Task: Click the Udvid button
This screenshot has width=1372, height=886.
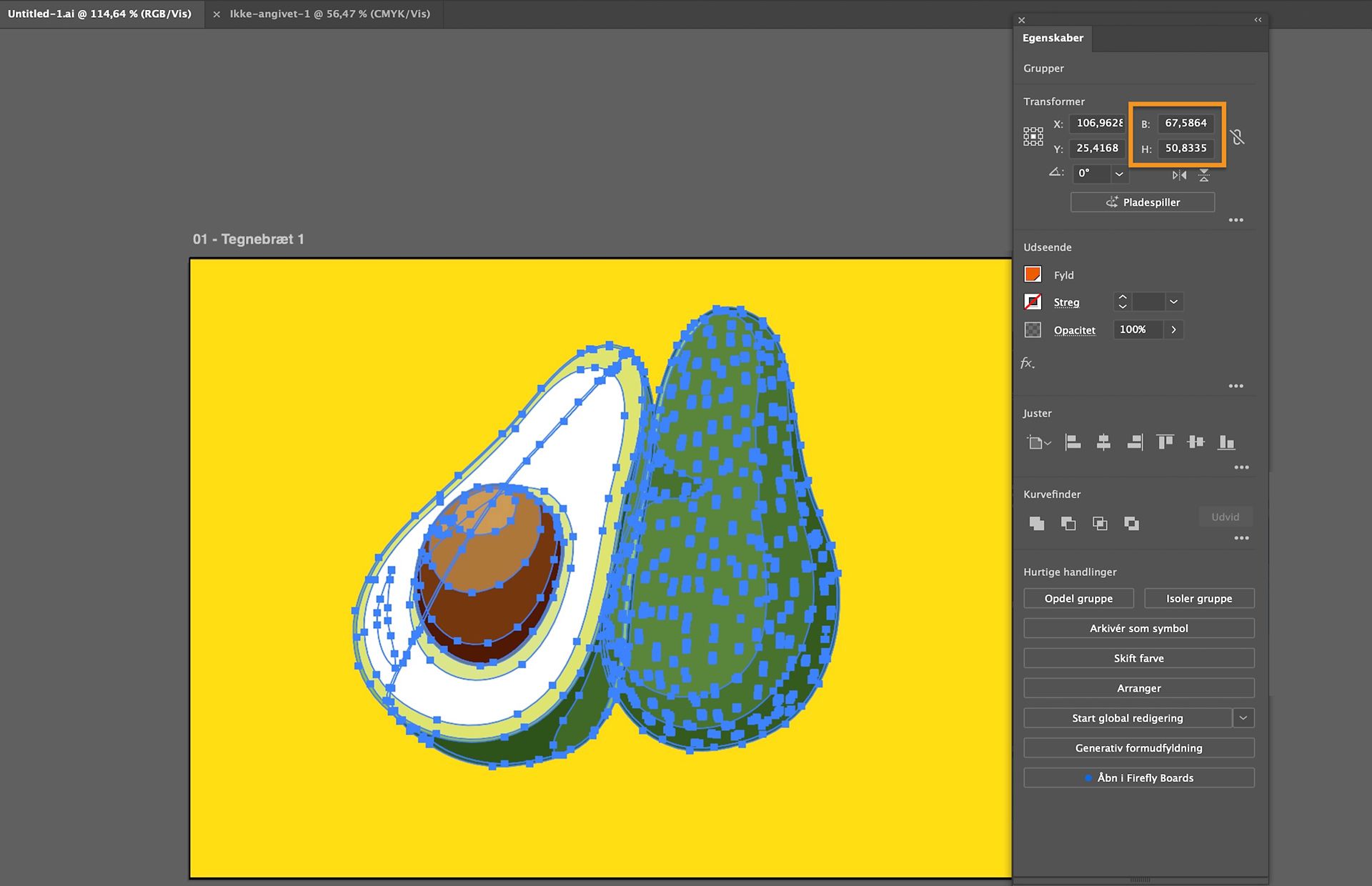Action: pos(1226,517)
